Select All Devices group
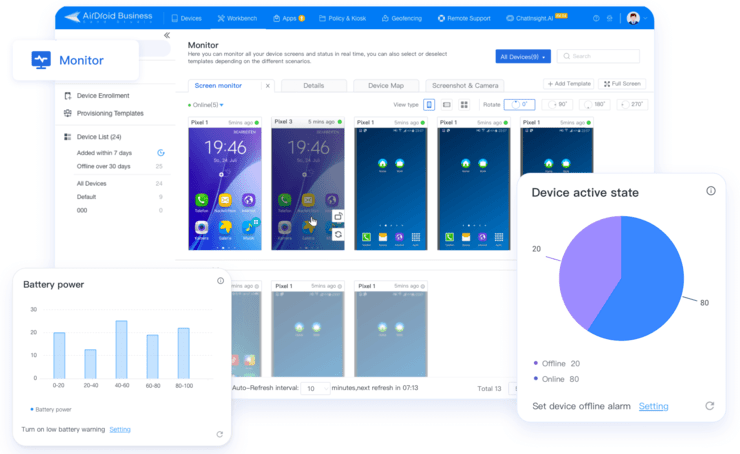 point(92,184)
